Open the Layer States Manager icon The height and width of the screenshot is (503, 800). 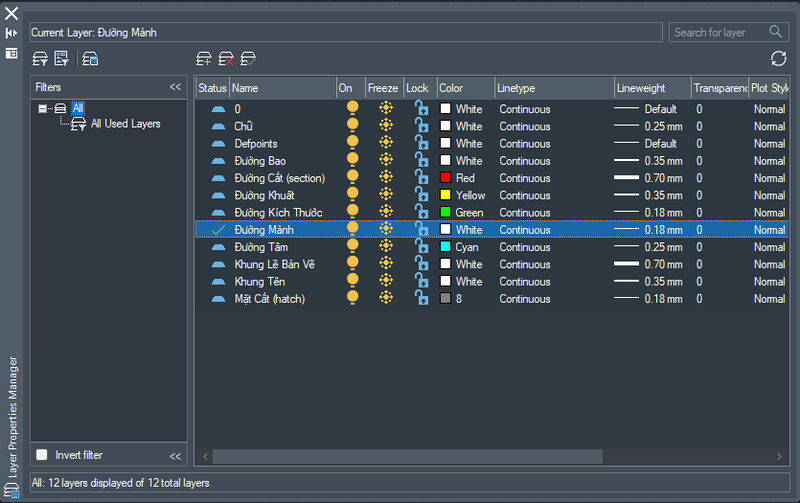(90, 59)
